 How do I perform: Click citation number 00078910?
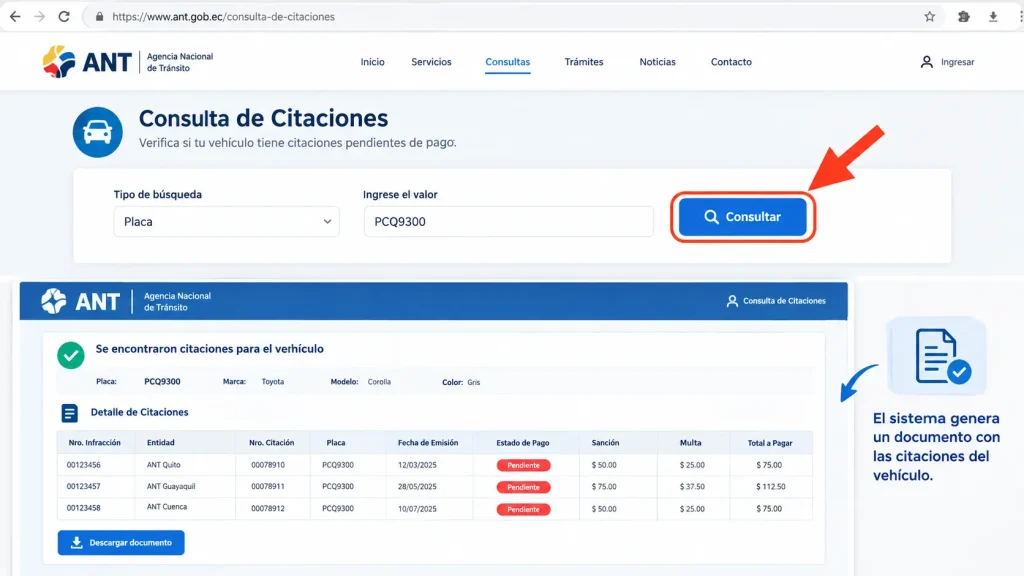pyautogui.click(x=268, y=465)
